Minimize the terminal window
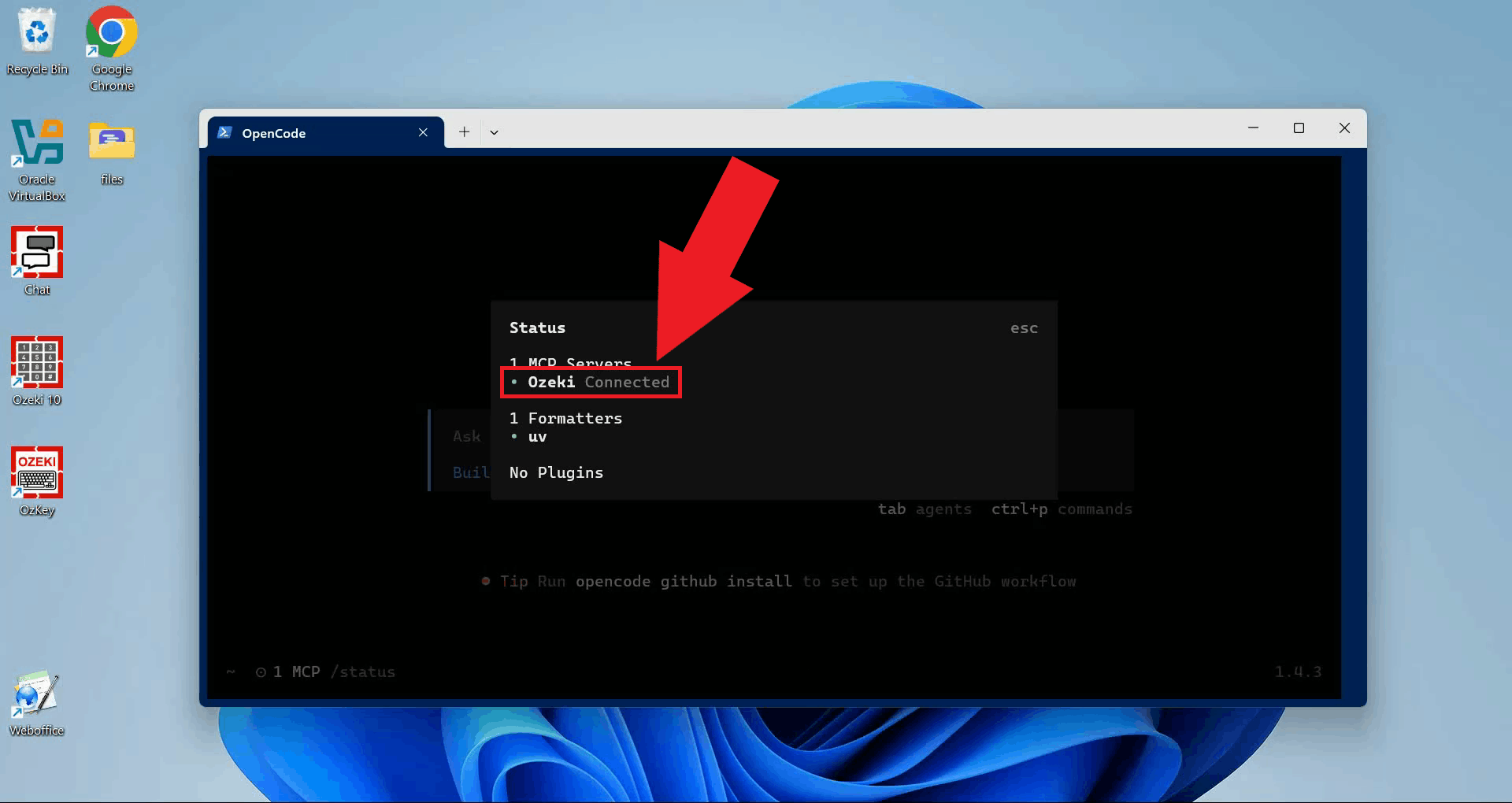The width and height of the screenshot is (1512, 803). click(x=1254, y=128)
